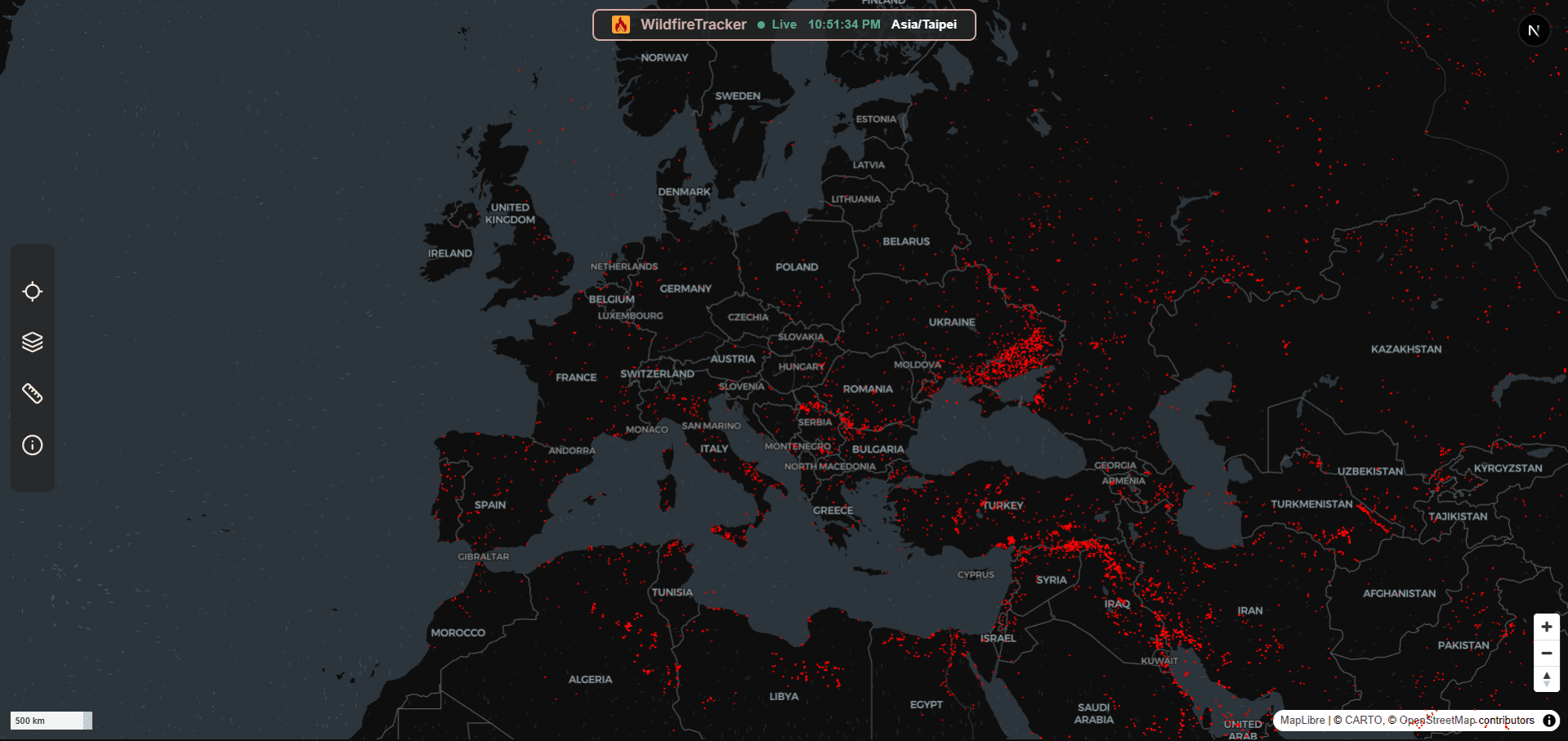Open the info panel icon

coord(33,445)
